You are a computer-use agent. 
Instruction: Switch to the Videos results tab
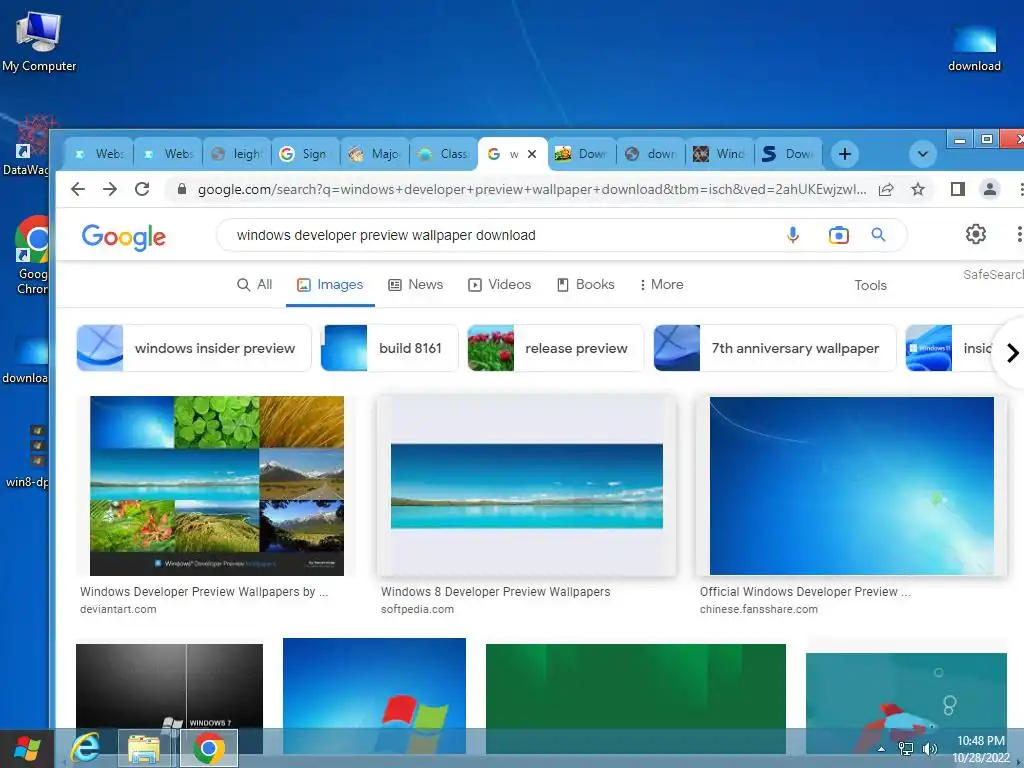[x=500, y=285]
